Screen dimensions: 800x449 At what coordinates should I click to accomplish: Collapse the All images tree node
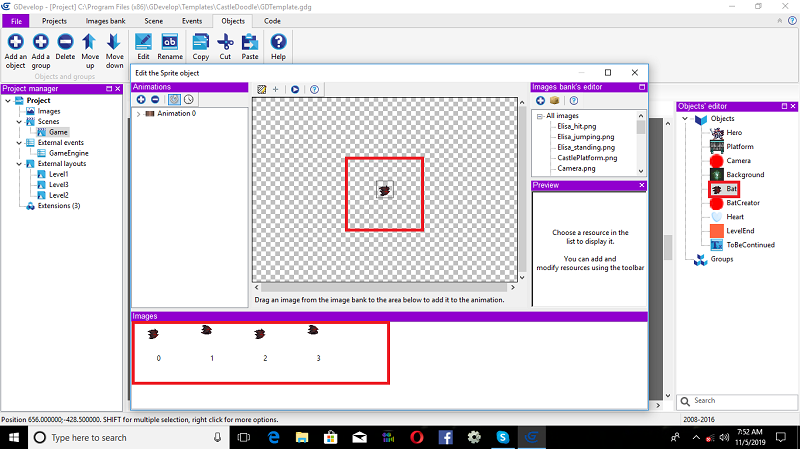540,116
